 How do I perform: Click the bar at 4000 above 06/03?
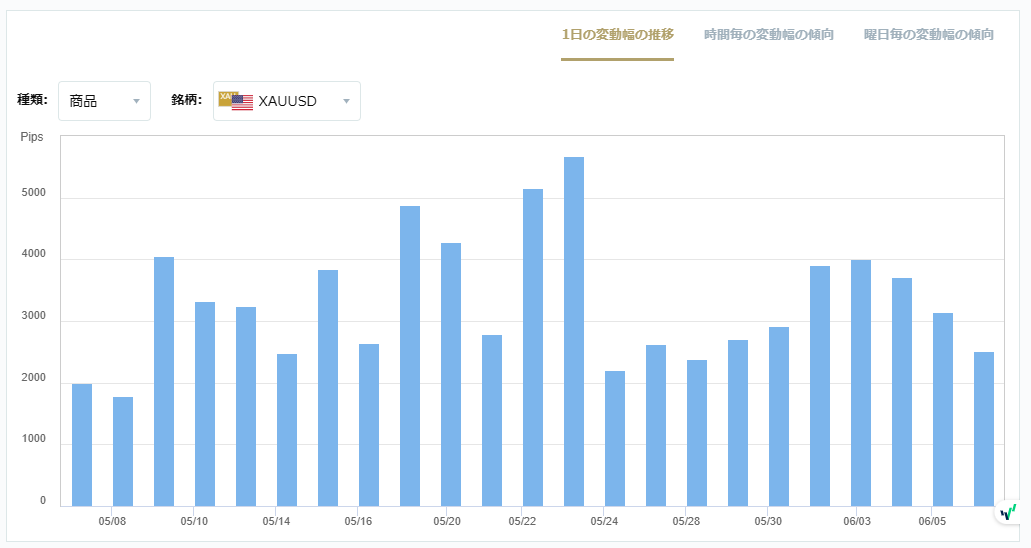pos(861,383)
